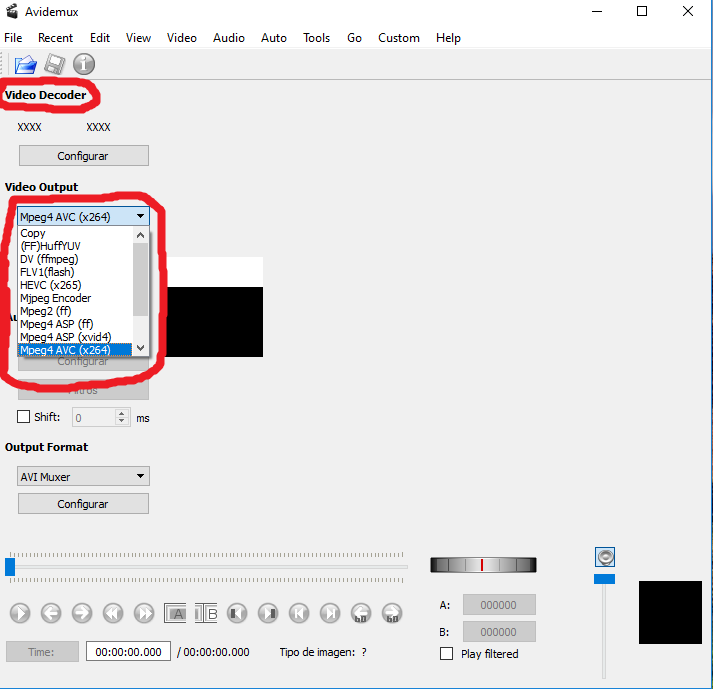This screenshot has width=713, height=689.
Task: Decrease Shift value with down arrow
Action: point(121,421)
